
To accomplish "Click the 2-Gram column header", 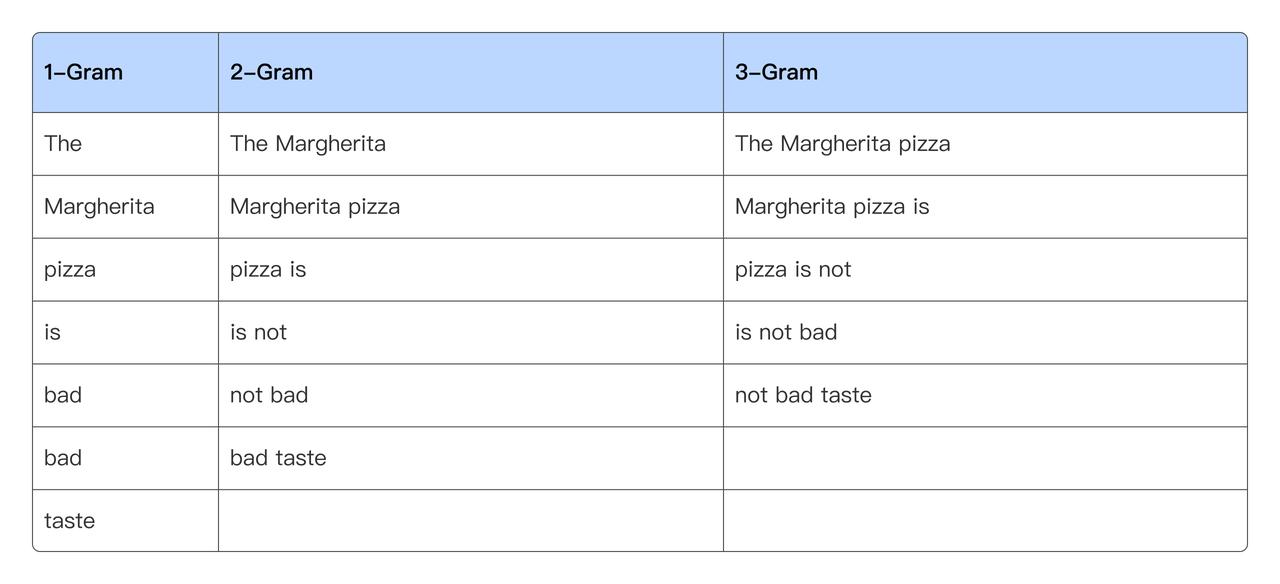I will point(271,72).
